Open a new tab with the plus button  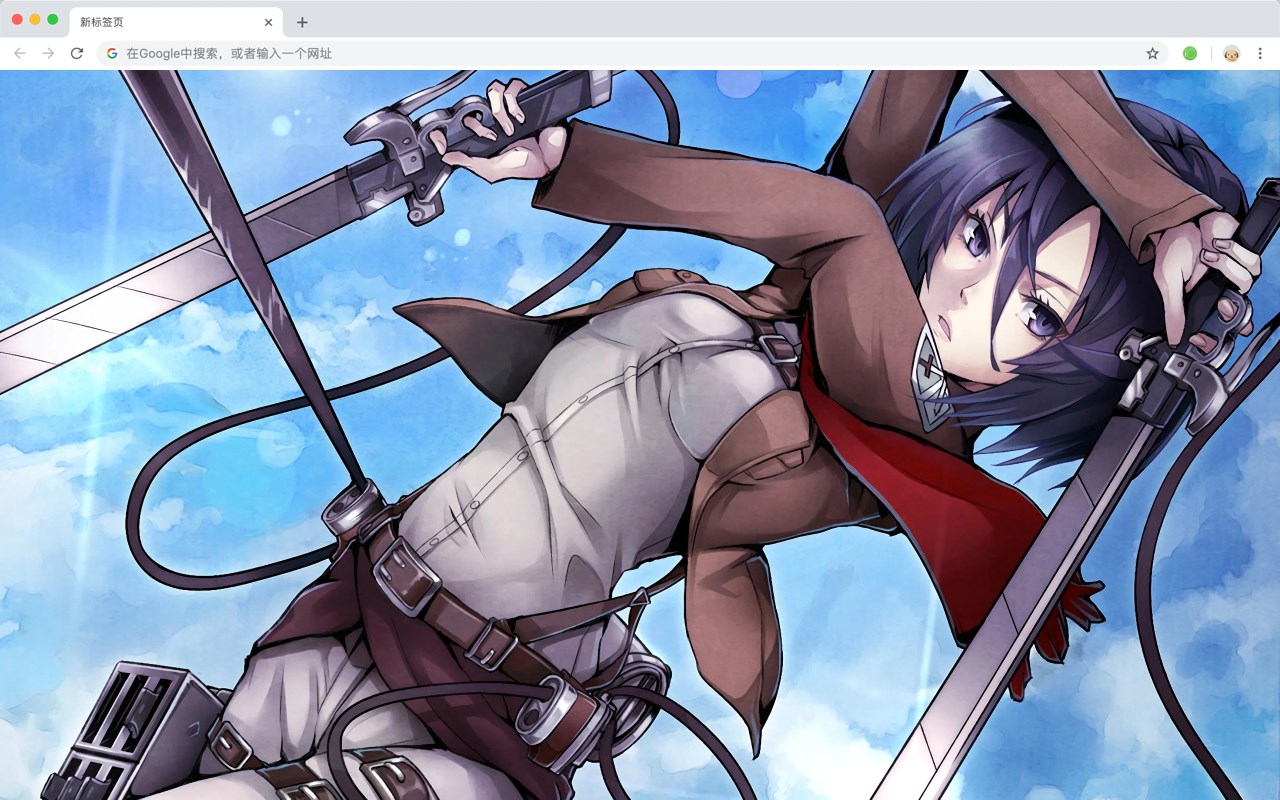[302, 22]
